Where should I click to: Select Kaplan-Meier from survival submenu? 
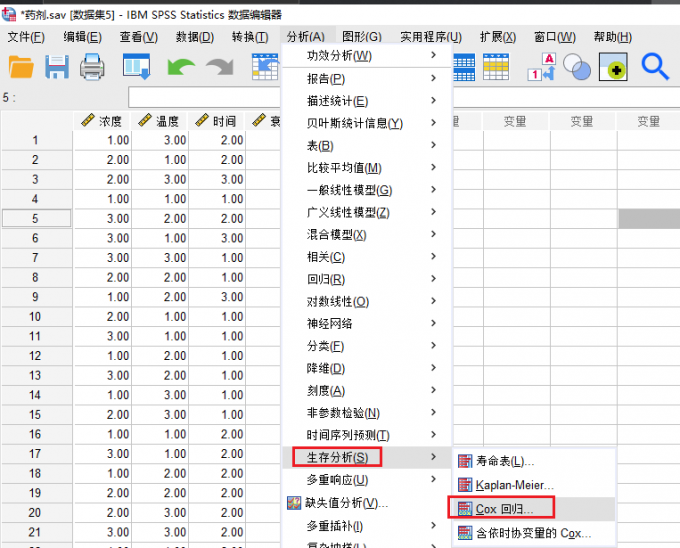coord(514,485)
